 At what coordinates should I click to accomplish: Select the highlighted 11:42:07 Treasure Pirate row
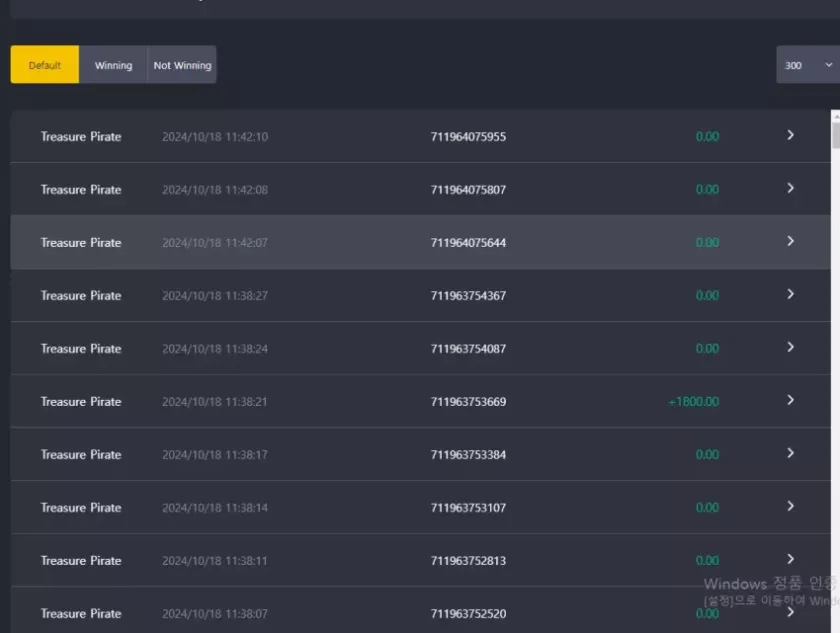click(81, 243)
